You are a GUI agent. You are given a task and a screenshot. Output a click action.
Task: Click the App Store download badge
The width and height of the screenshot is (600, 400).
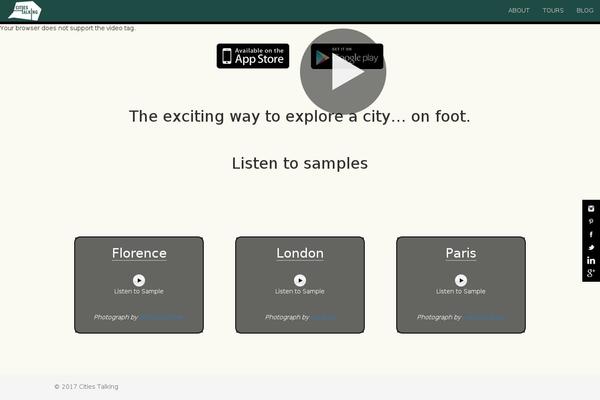tap(253, 56)
